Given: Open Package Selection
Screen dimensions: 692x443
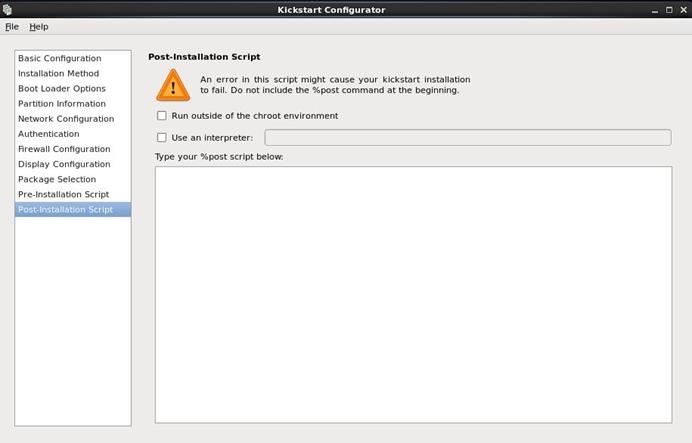Looking at the screenshot, I should click(x=73, y=179).
